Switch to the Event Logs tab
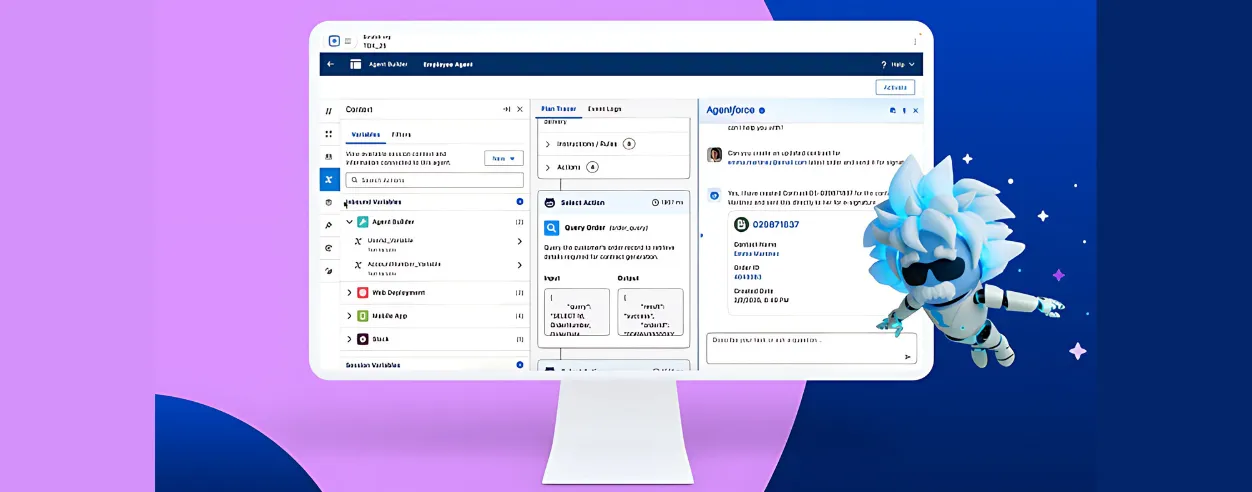The width and height of the screenshot is (1252, 492). tap(604, 109)
